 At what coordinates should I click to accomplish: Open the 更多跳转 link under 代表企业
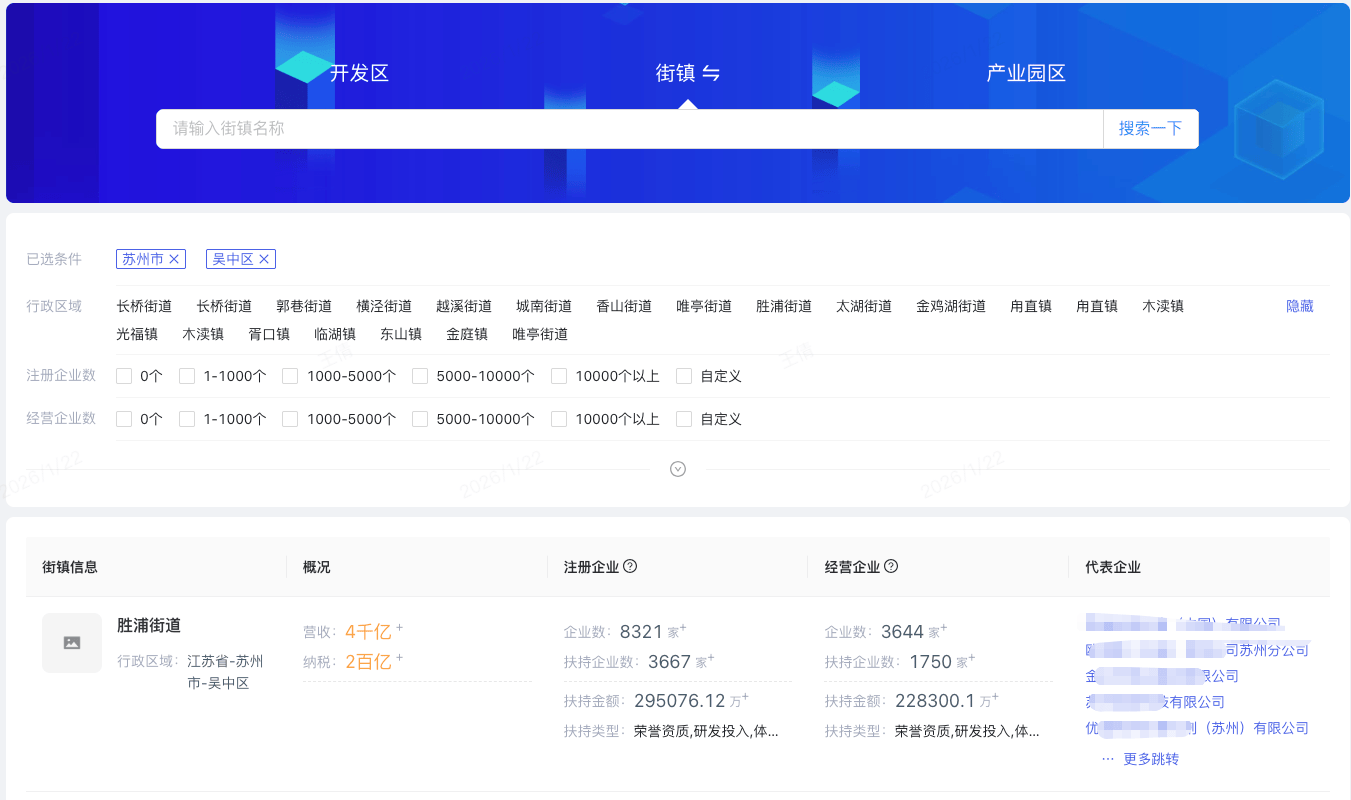point(1151,759)
